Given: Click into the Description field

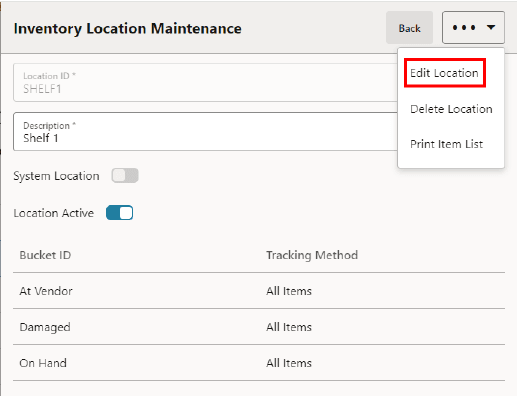Looking at the screenshot, I should (206, 132).
